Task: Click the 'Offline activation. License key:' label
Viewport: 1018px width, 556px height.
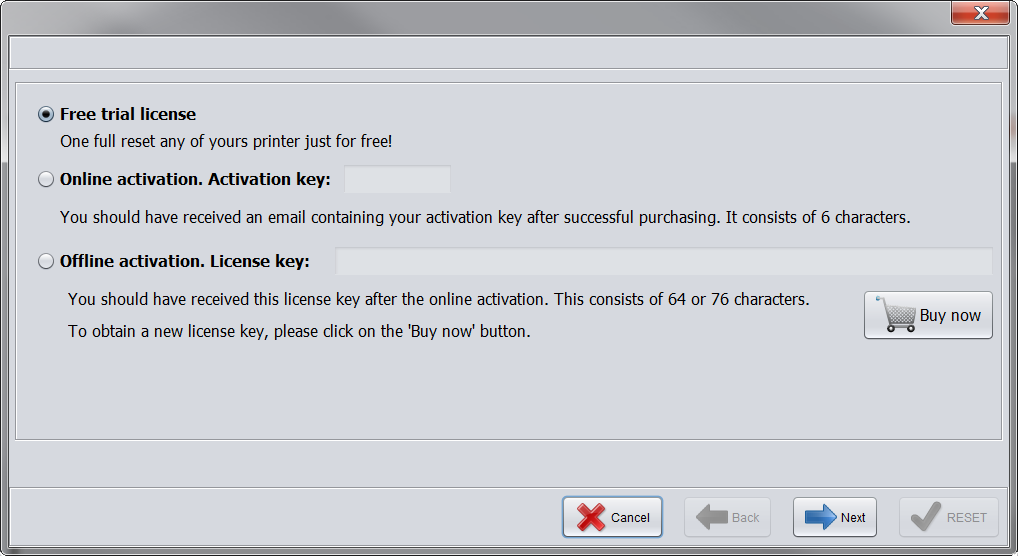Action: [x=185, y=261]
